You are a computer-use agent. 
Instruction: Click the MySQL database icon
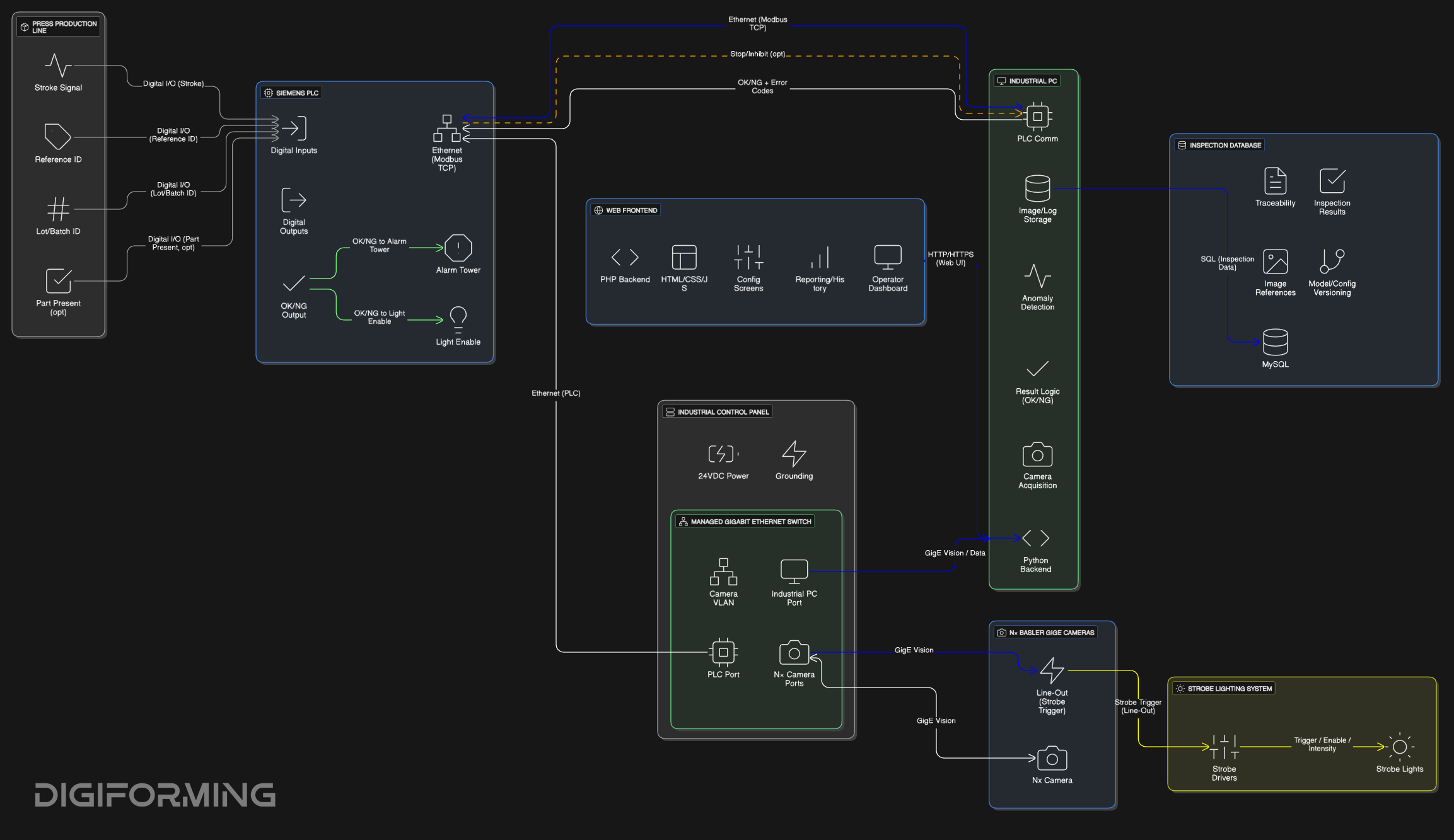pos(1276,342)
